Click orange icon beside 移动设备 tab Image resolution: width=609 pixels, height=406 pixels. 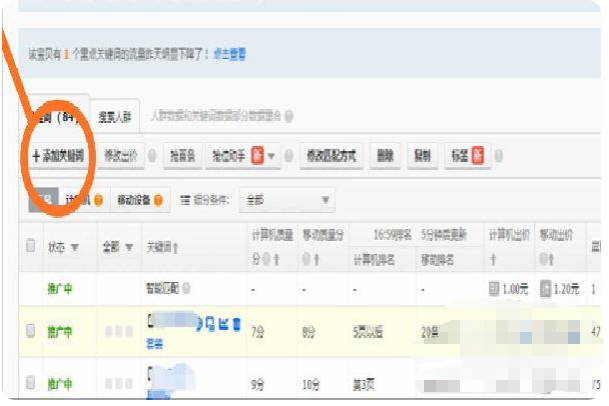(158, 200)
